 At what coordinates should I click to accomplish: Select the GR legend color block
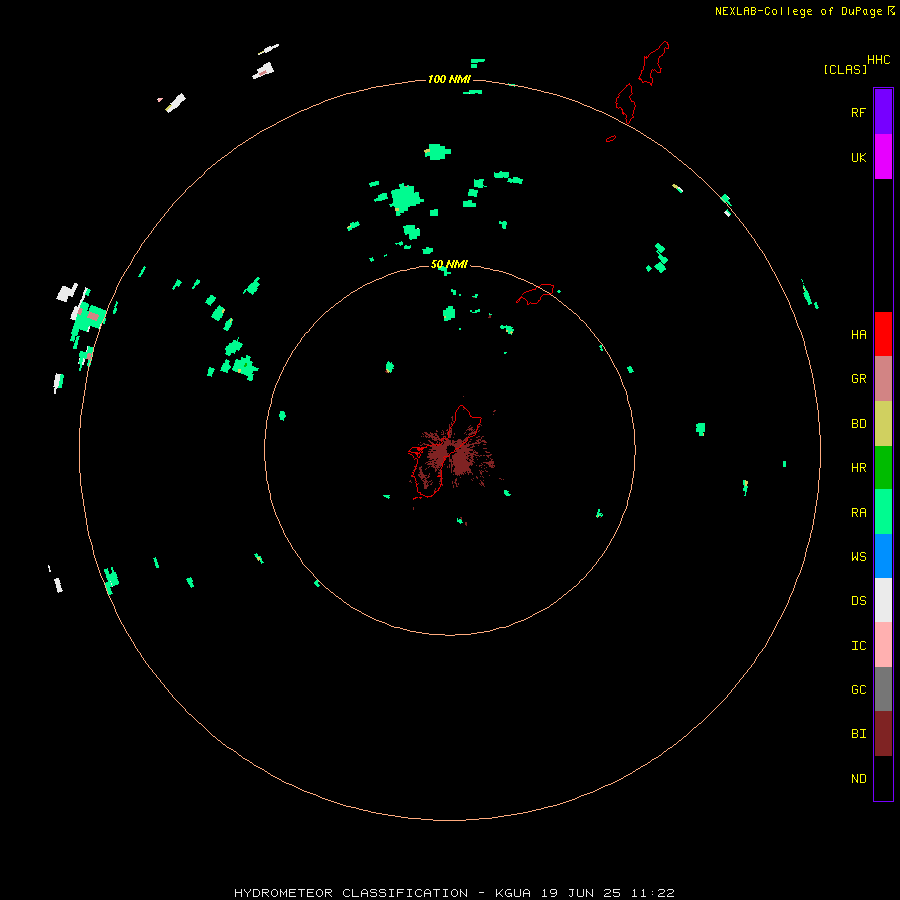[883, 379]
